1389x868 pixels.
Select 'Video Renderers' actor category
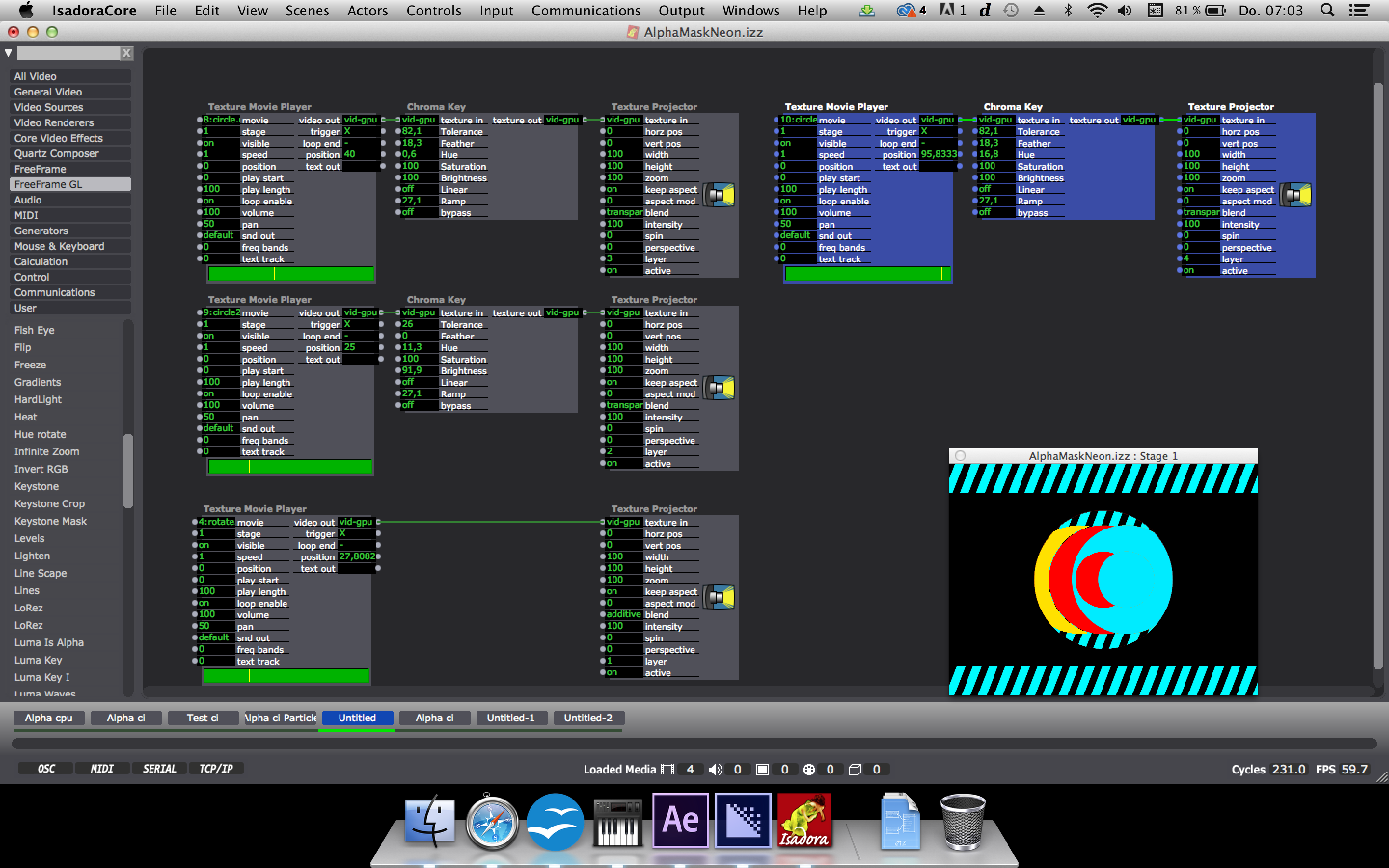70,122
